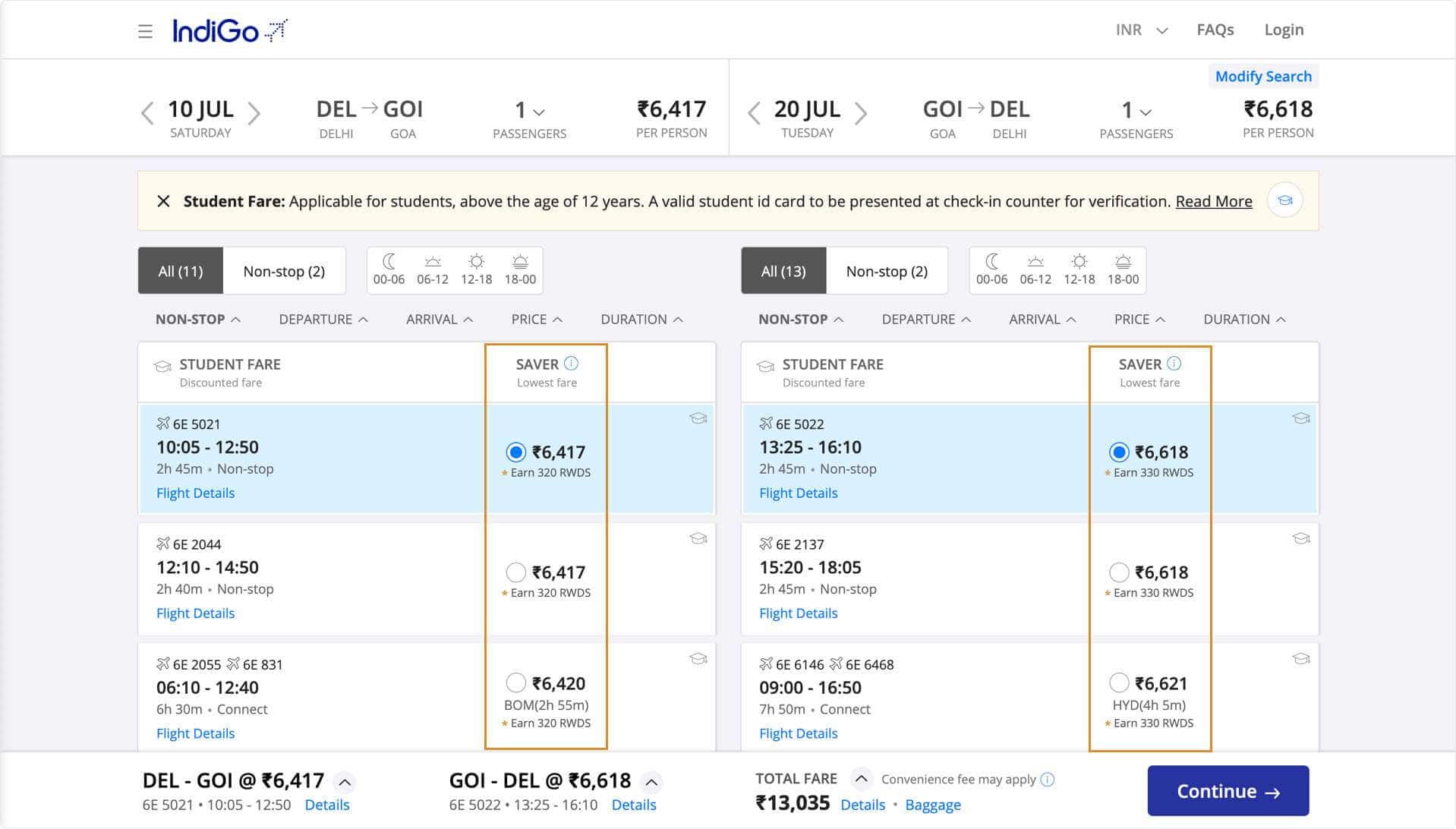Open the hamburger navigation menu
Screen dimensions: 1456x829
(x=144, y=30)
